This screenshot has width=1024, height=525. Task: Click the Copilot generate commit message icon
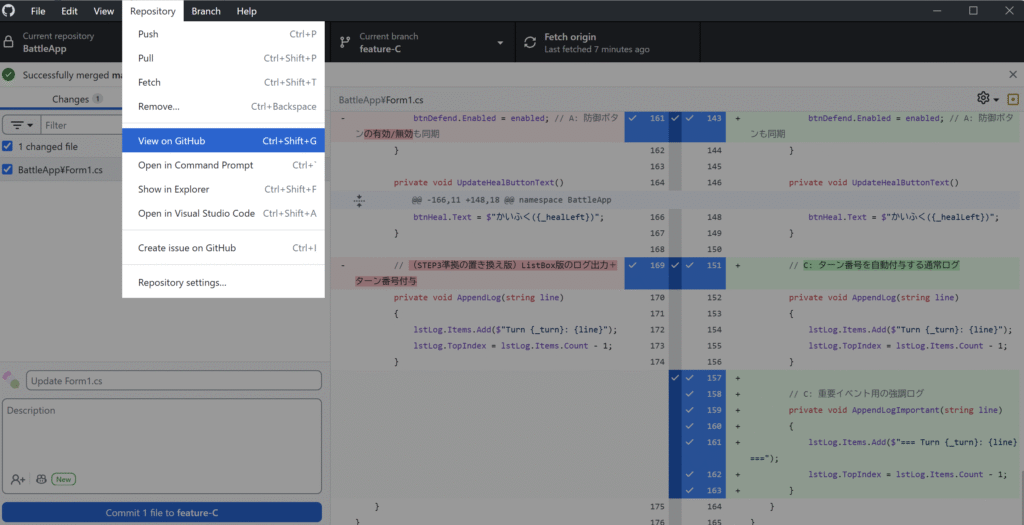coord(41,479)
